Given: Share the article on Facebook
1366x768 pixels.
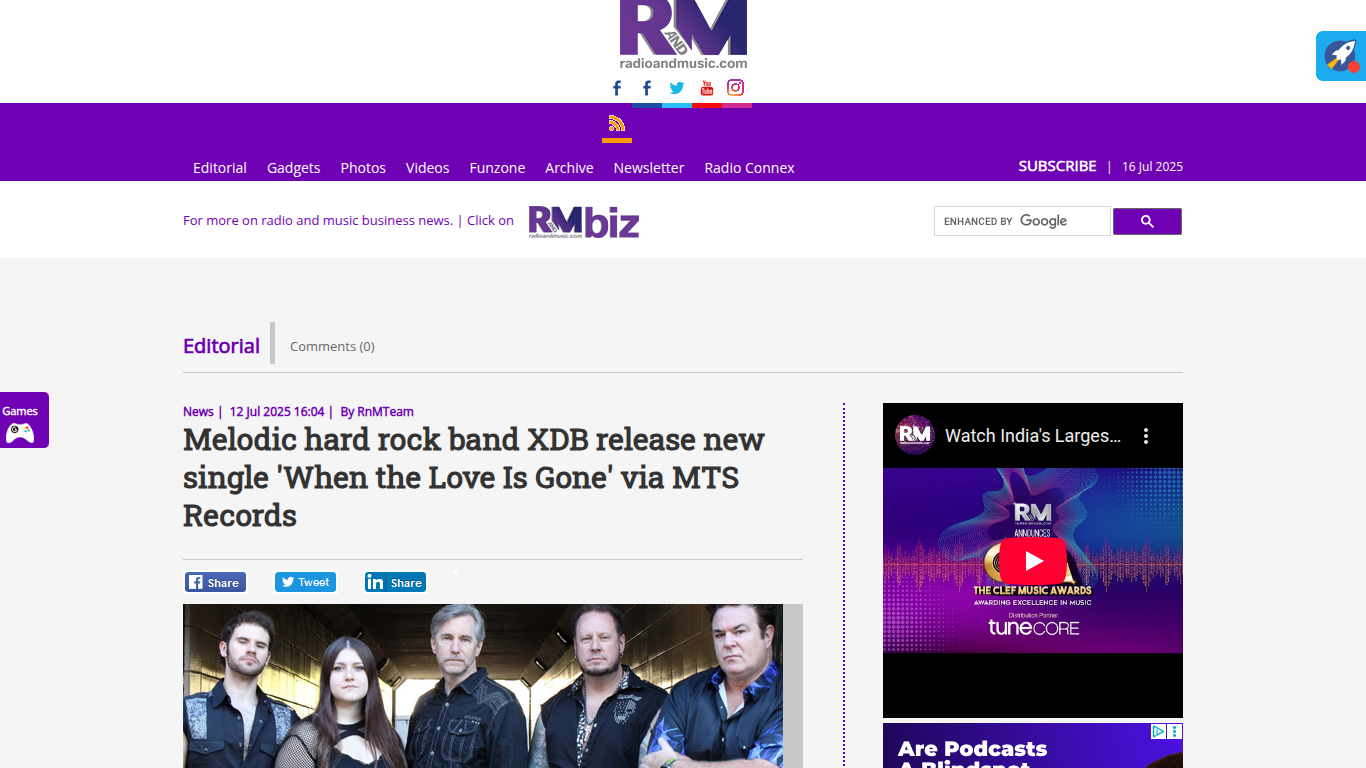Looking at the screenshot, I should (x=215, y=583).
